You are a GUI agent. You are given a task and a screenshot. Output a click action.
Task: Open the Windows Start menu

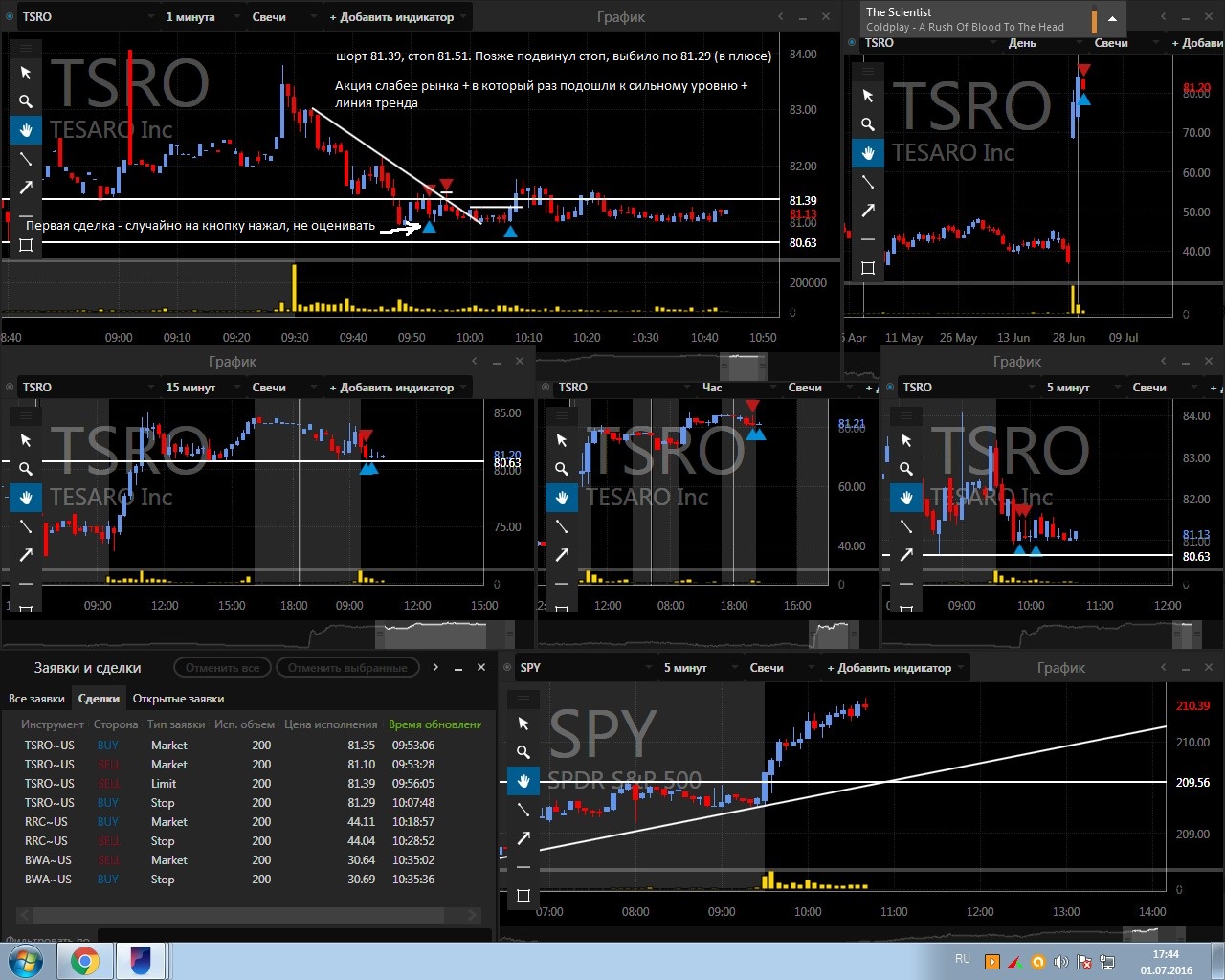26,961
